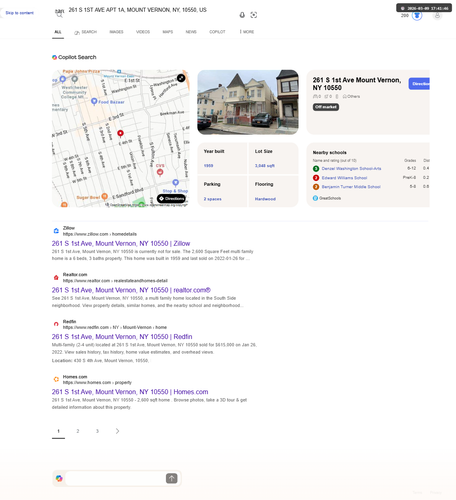Image resolution: width=456 pixels, height=500 pixels.
Task: Click the Edward Williams School rating badge
Action: 316,178
